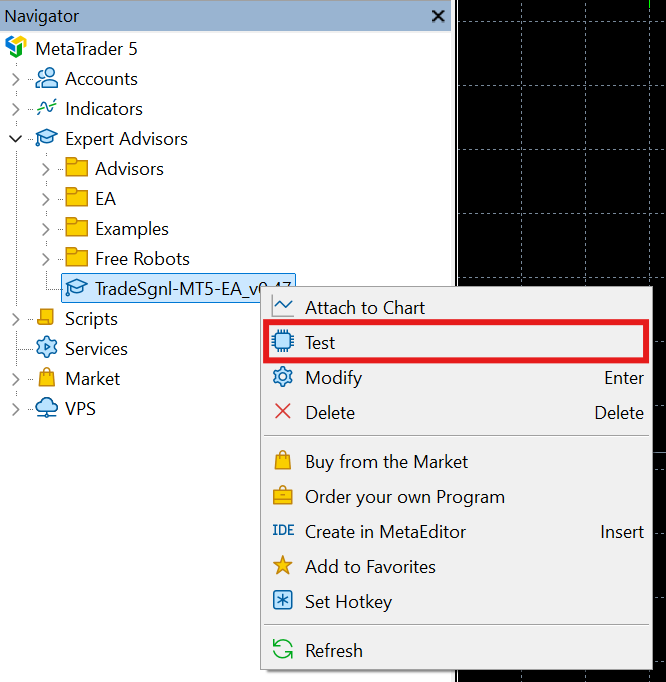
Task: Select Set Hotkey menu entry
Action: click(456, 602)
